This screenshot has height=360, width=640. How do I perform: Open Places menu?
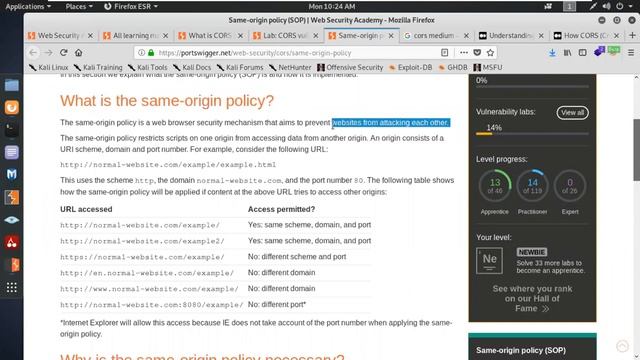coord(79,6)
